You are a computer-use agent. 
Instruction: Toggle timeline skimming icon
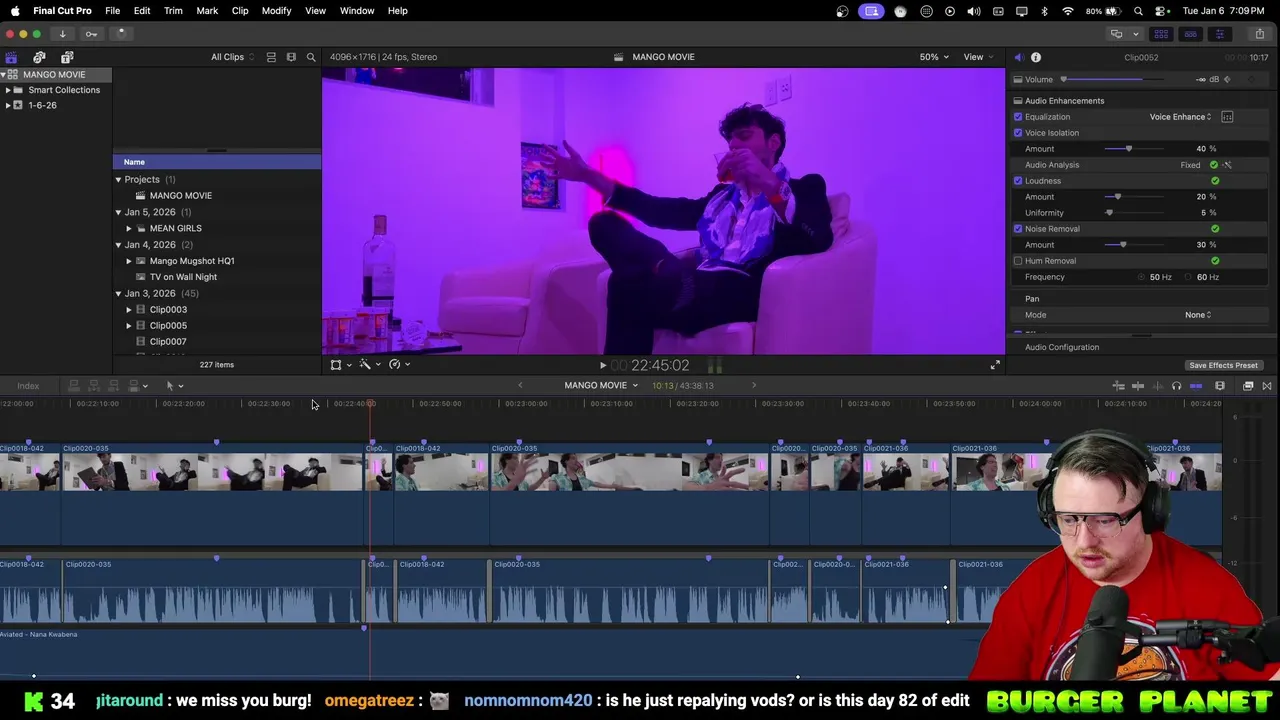pos(1138,386)
